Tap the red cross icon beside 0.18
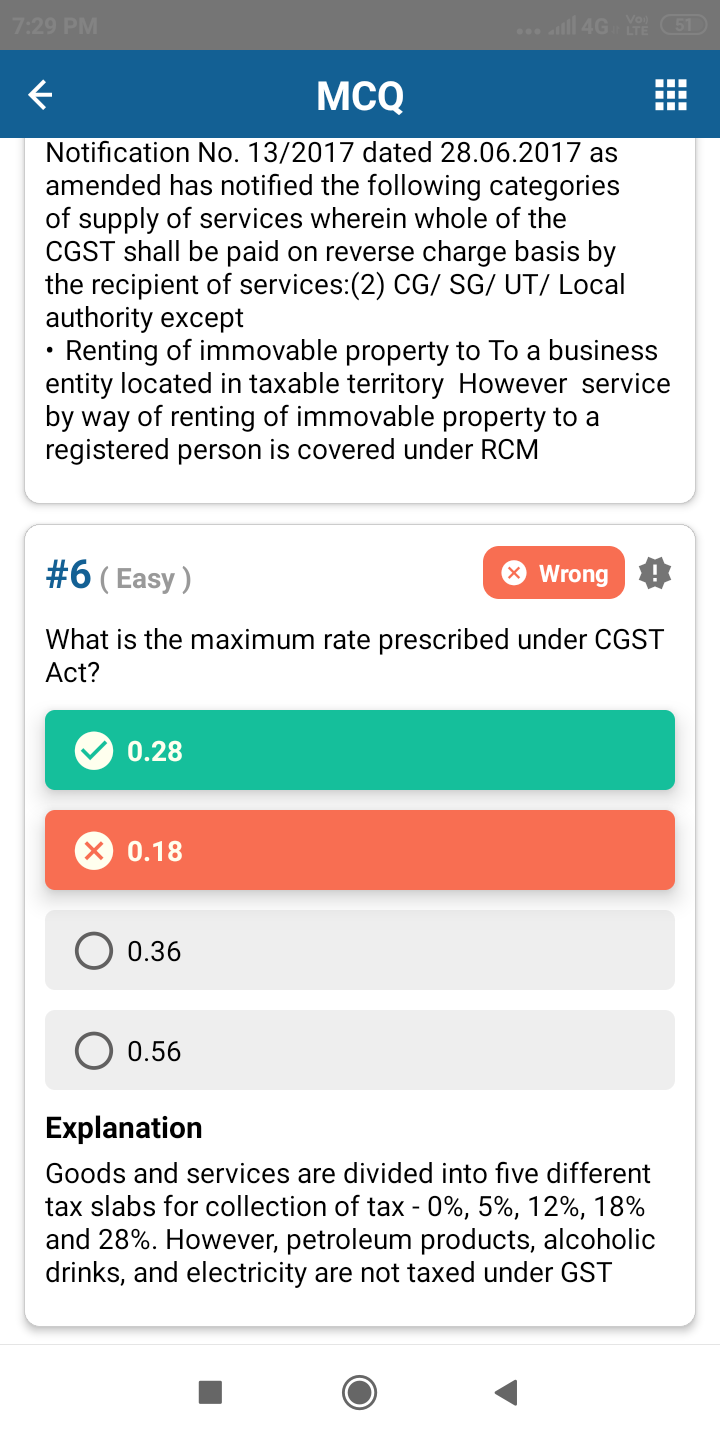Image resolution: width=720 pixels, height=1440 pixels. [x=94, y=851]
